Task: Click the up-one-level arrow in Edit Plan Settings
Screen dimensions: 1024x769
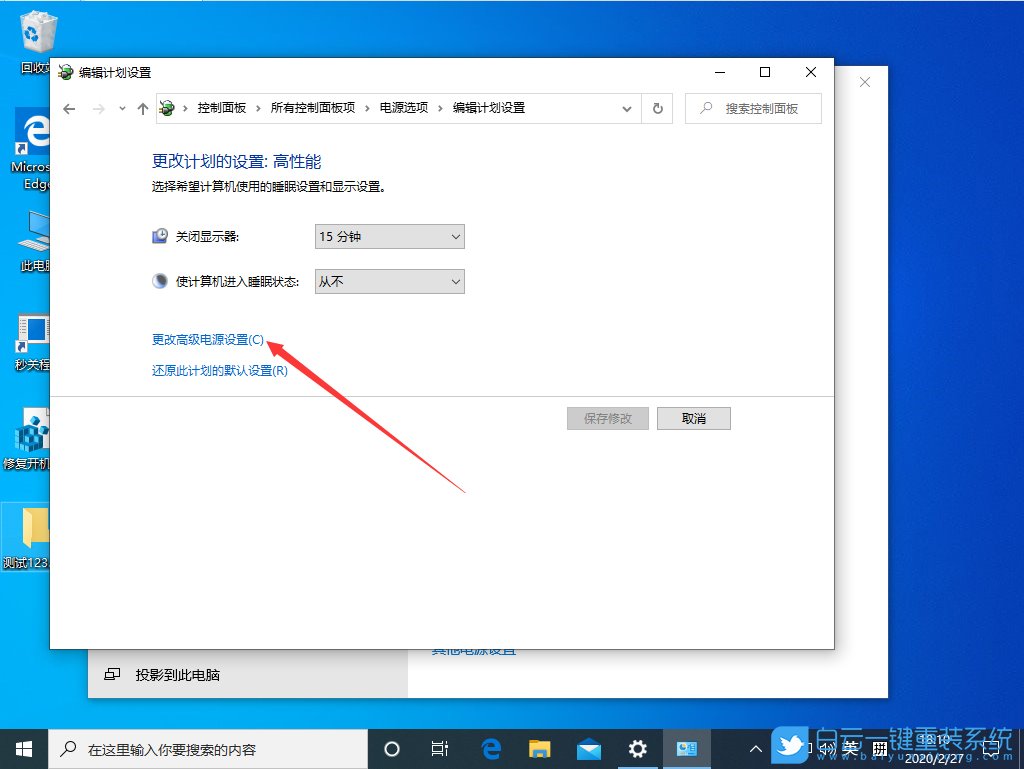Action: pos(142,108)
